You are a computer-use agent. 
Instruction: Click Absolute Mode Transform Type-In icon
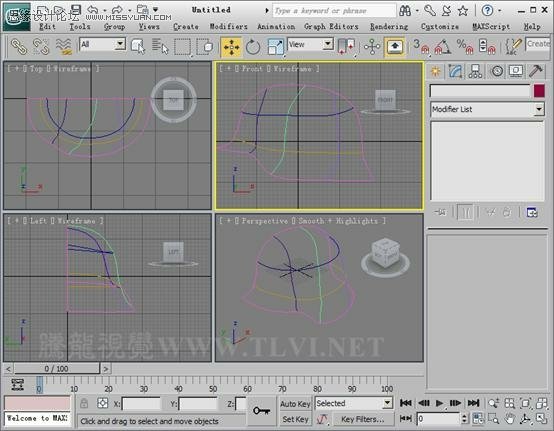pyautogui.click(x=102, y=403)
